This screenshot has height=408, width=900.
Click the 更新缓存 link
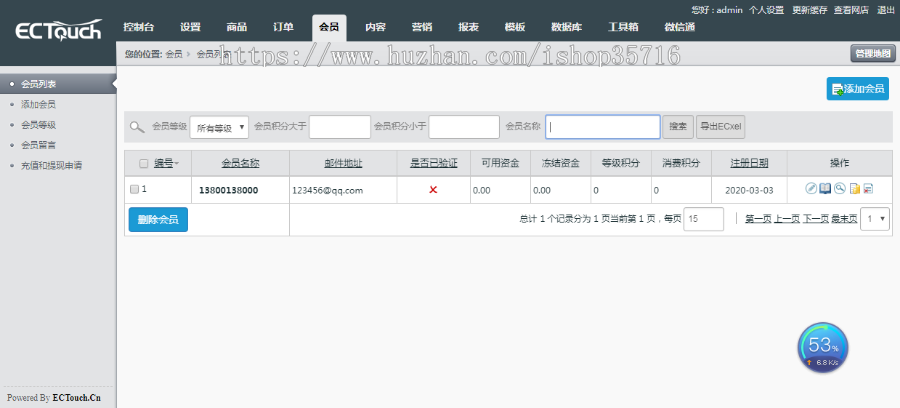(x=810, y=10)
